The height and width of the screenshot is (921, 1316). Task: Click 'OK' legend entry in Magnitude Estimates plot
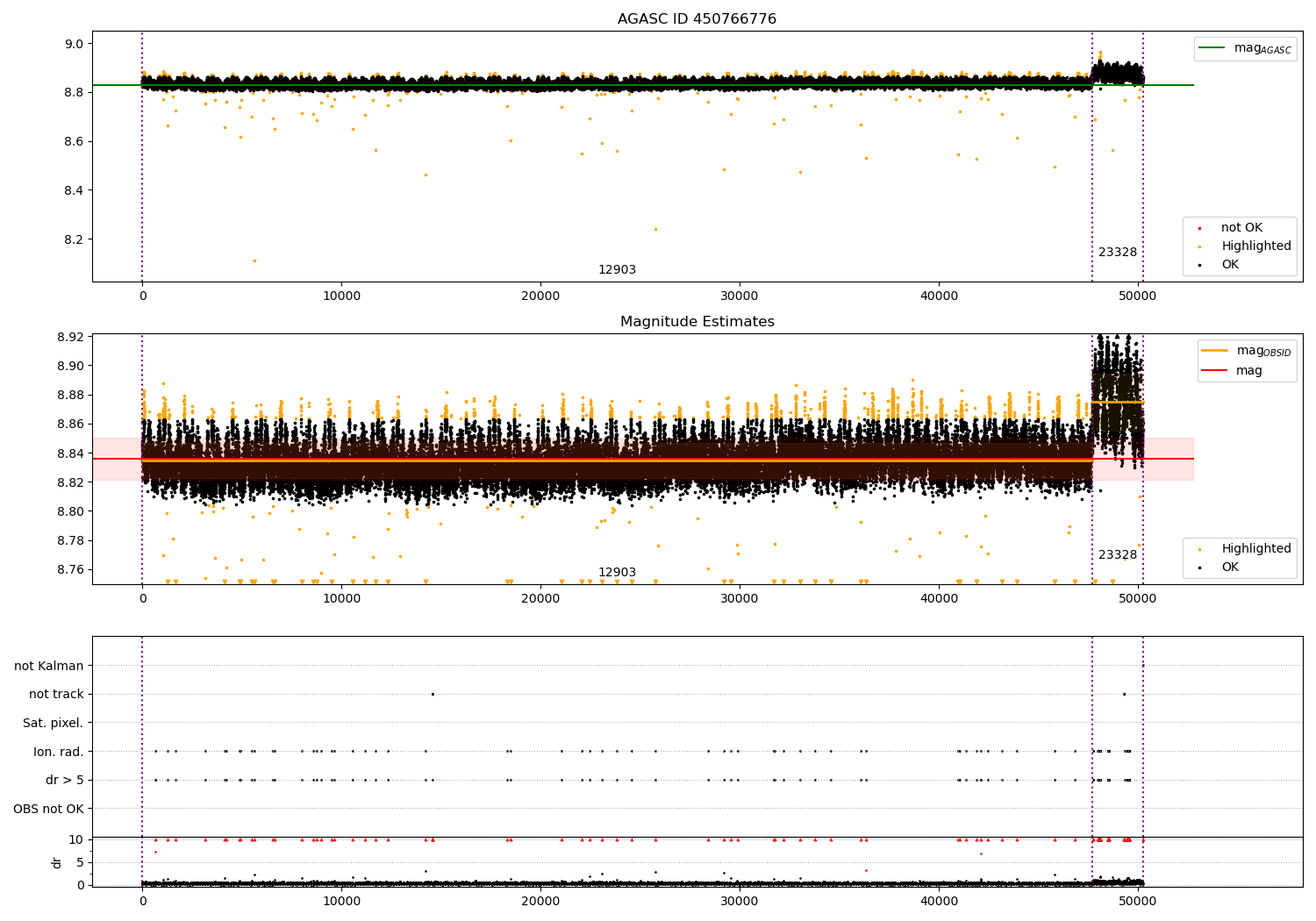1230,568
